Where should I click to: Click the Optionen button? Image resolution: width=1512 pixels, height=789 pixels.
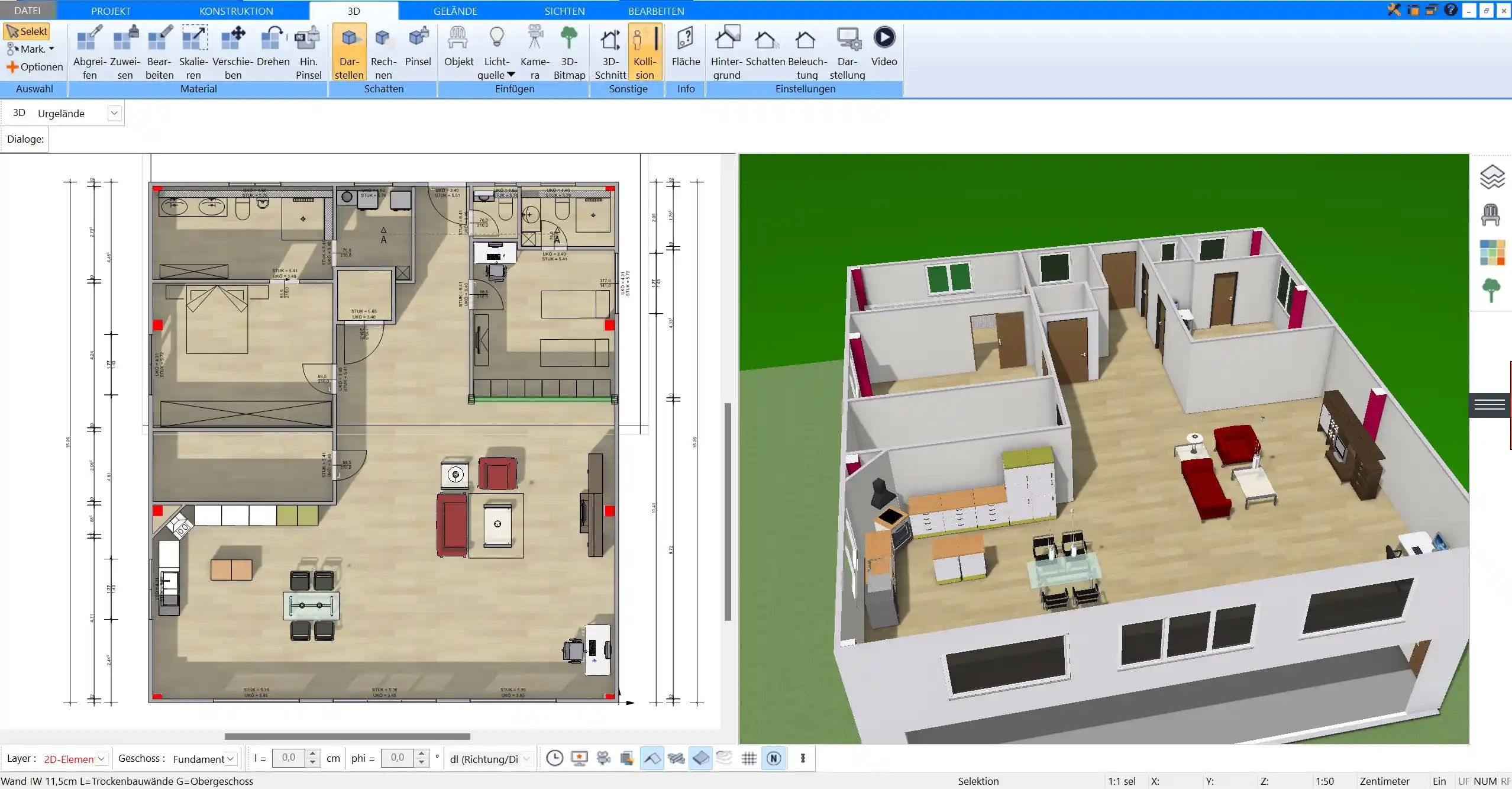click(35, 67)
